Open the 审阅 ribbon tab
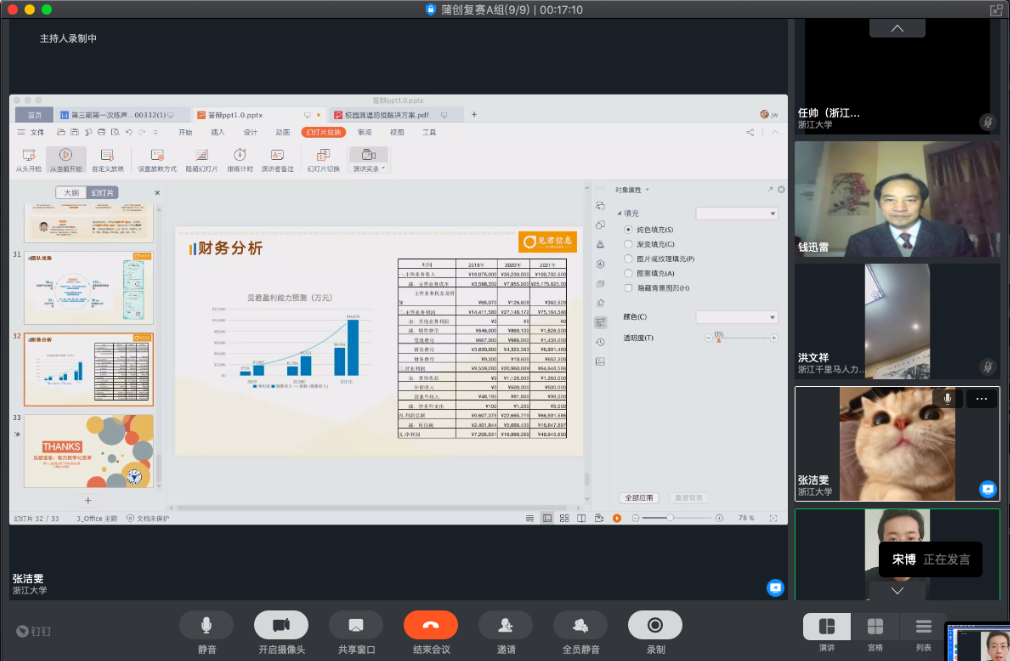1010x661 pixels. pyautogui.click(x=365, y=132)
